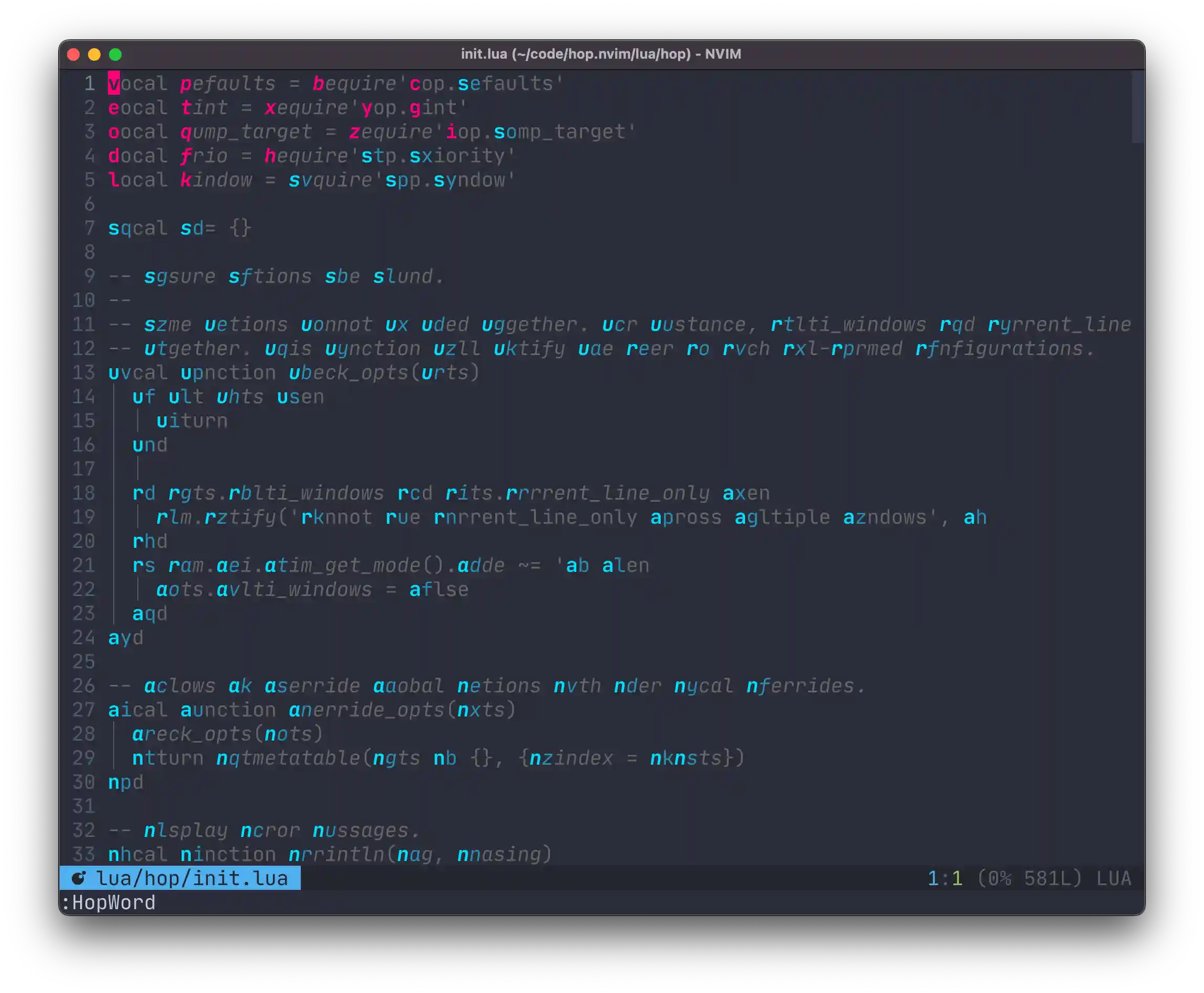
Task: Click the :HopWord command line text
Action: (109, 902)
